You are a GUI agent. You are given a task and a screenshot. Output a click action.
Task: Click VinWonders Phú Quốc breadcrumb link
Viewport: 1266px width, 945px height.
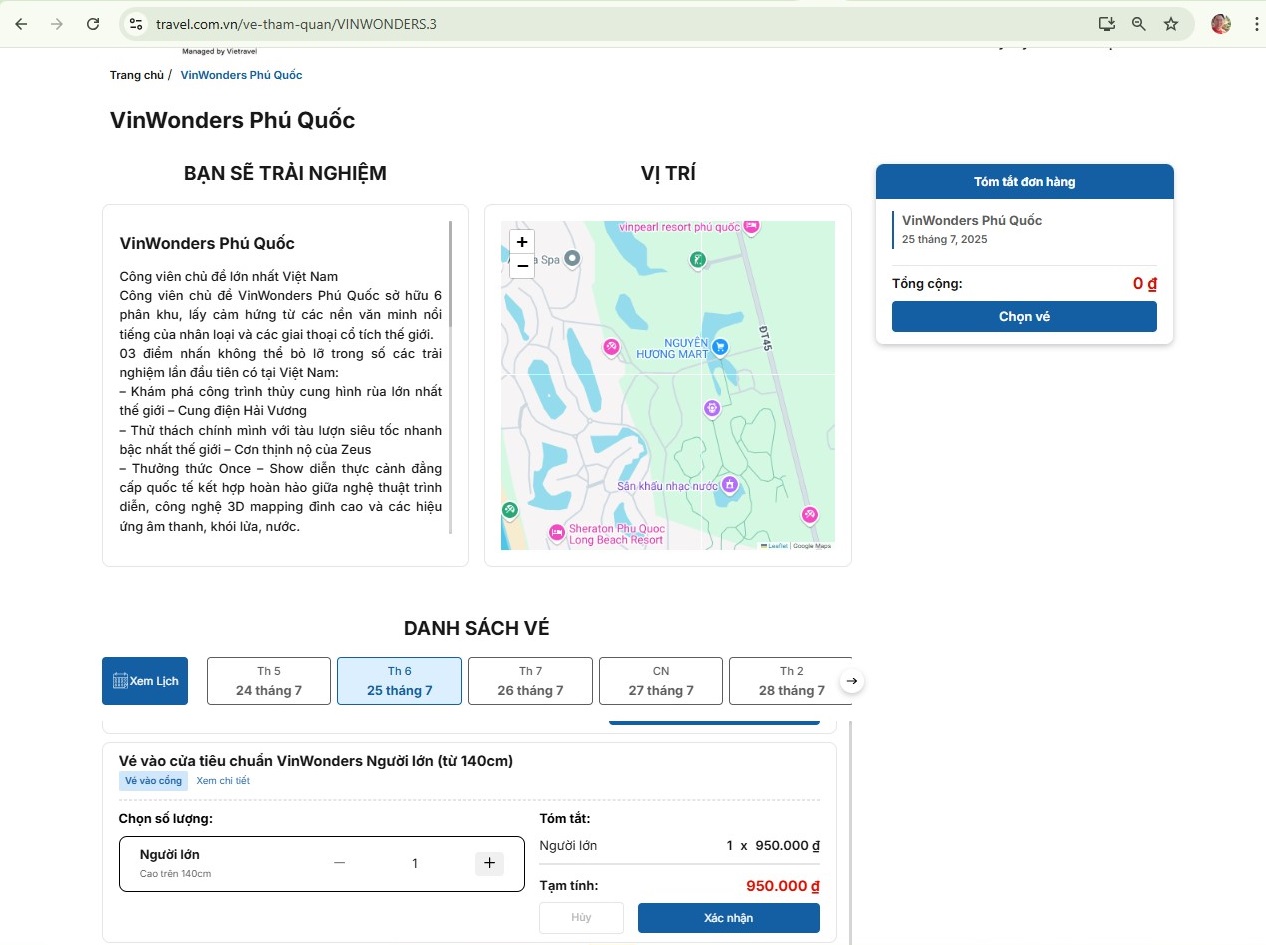(x=241, y=75)
